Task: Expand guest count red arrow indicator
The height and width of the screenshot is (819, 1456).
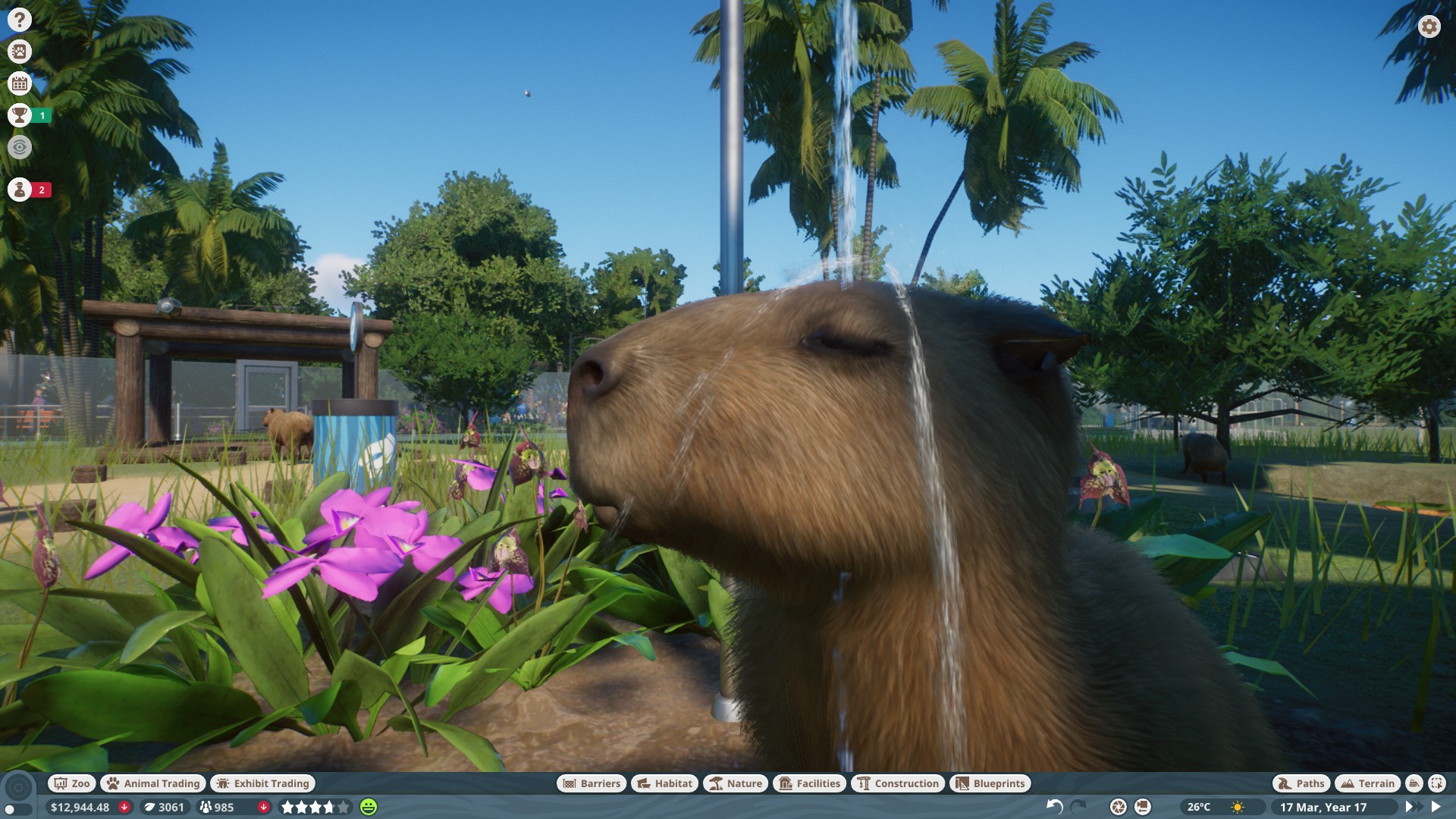Action: point(263,807)
